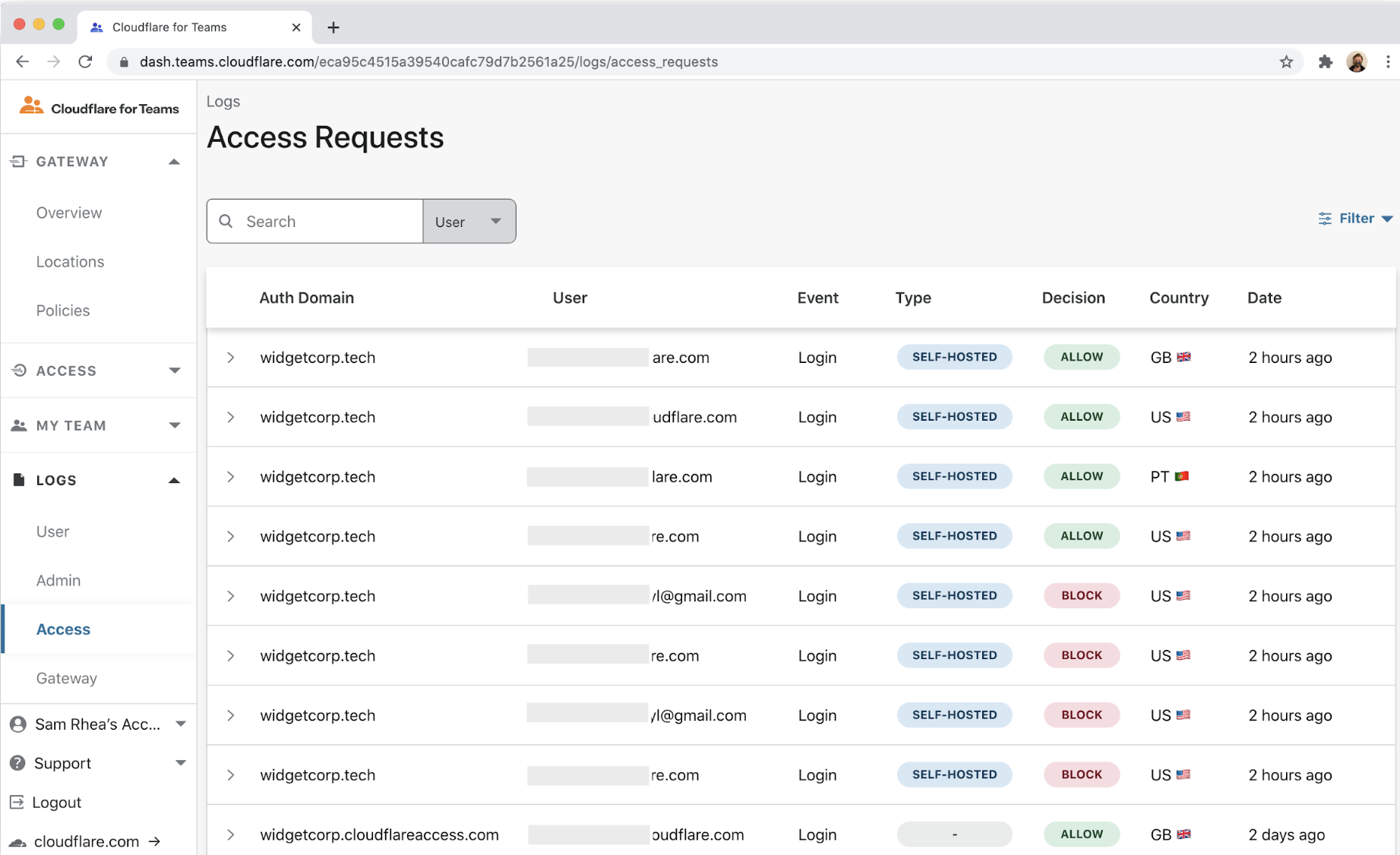Expand the GB are.com login row
This screenshot has height=855, width=1400.
pos(231,358)
